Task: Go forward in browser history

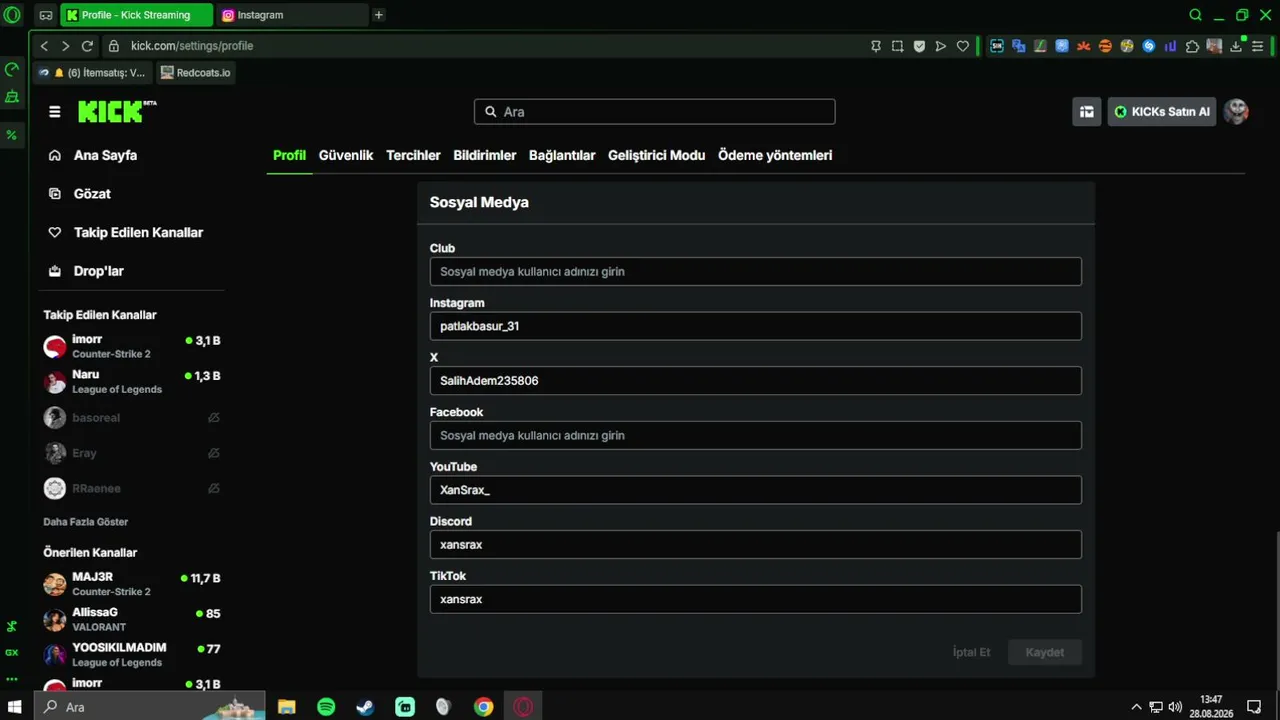Action: (x=65, y=46)
